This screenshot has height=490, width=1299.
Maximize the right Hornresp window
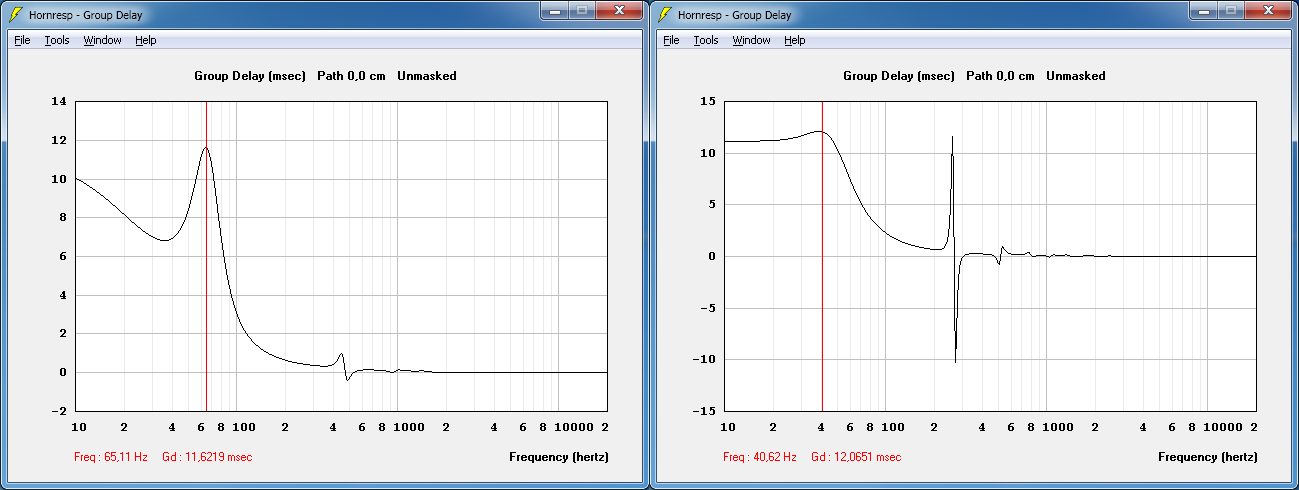(1231, 10)
